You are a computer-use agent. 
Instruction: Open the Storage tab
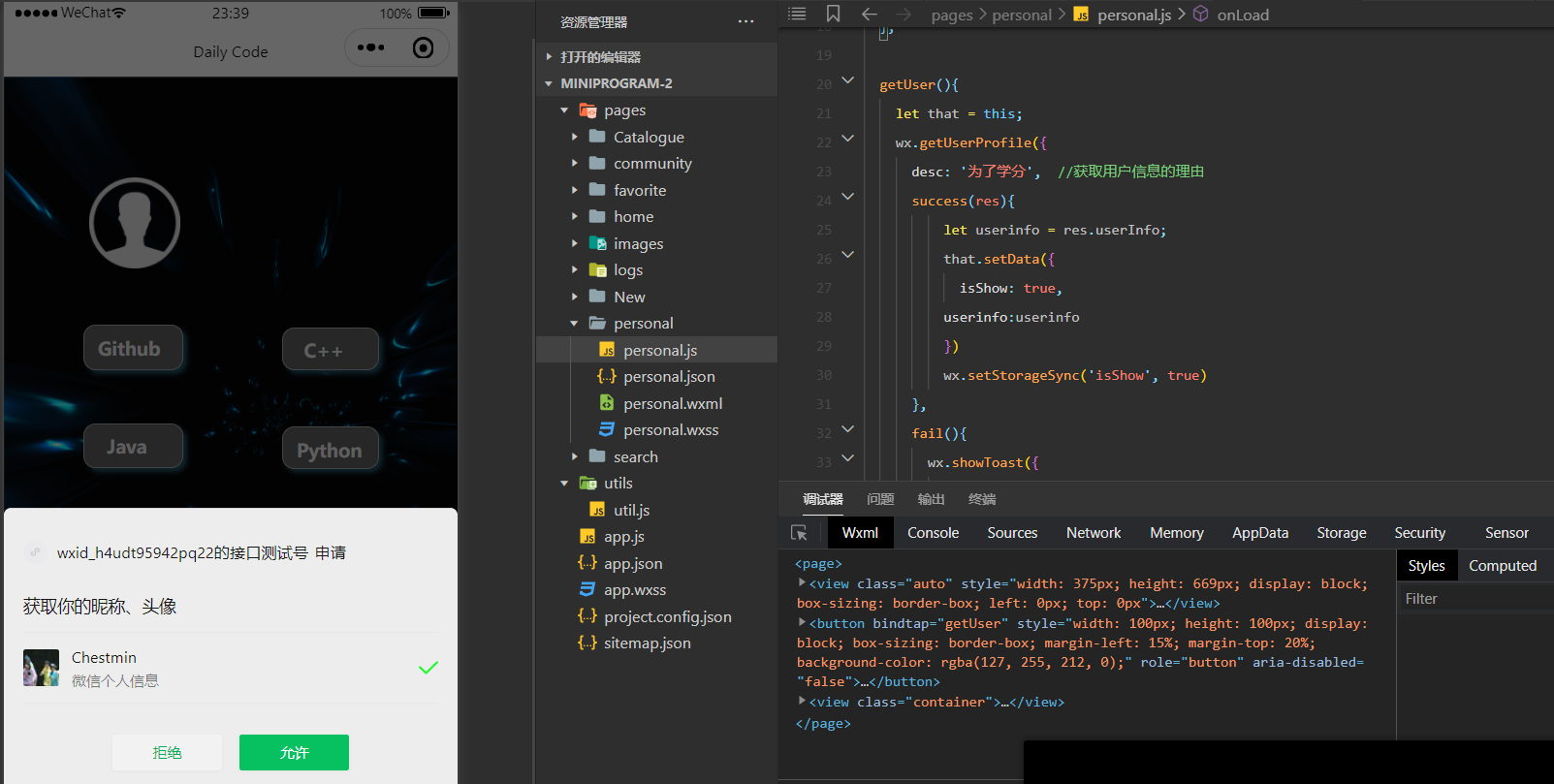tap(1342, 533)
